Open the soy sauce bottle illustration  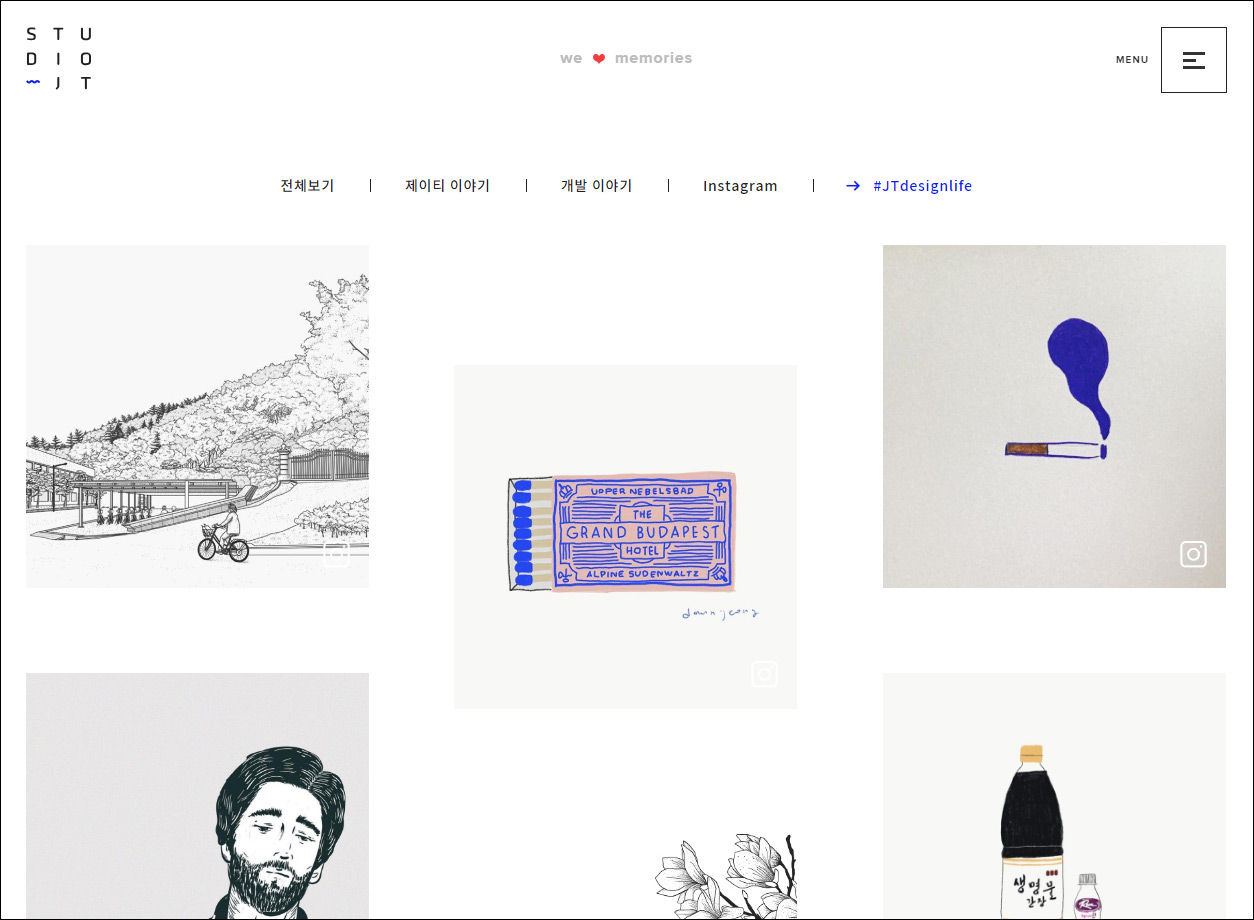point(1054,796)
